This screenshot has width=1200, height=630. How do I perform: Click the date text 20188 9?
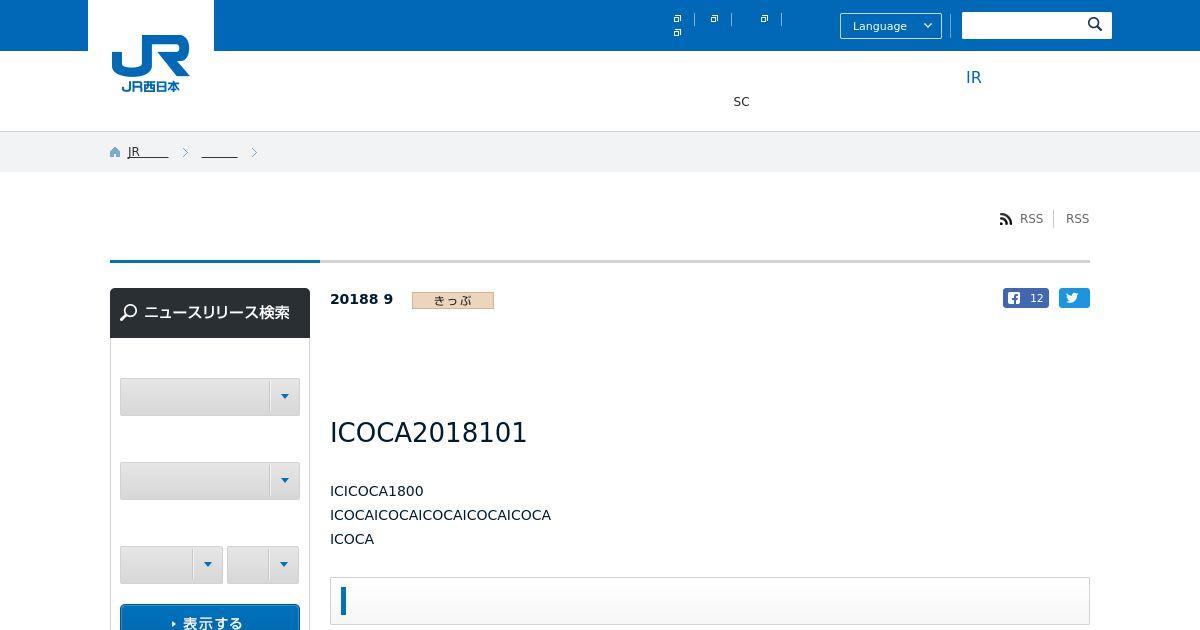click(x=361, y=299)
